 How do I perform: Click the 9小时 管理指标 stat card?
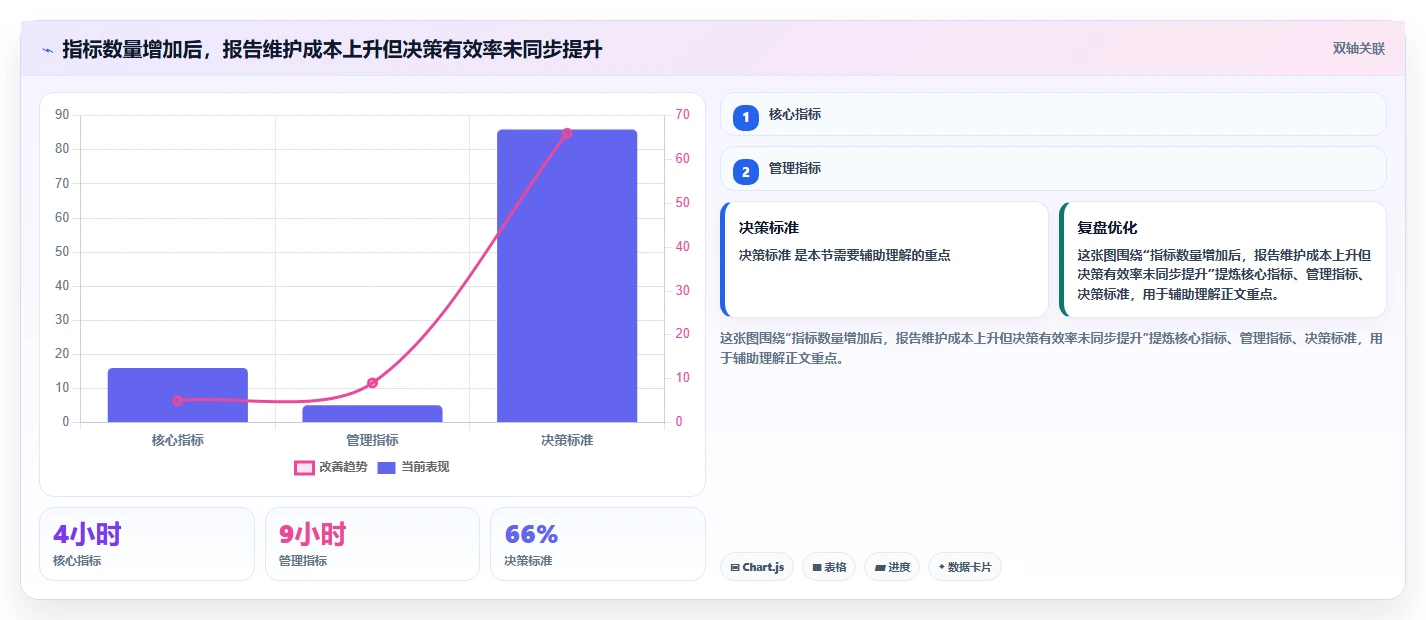372,544
